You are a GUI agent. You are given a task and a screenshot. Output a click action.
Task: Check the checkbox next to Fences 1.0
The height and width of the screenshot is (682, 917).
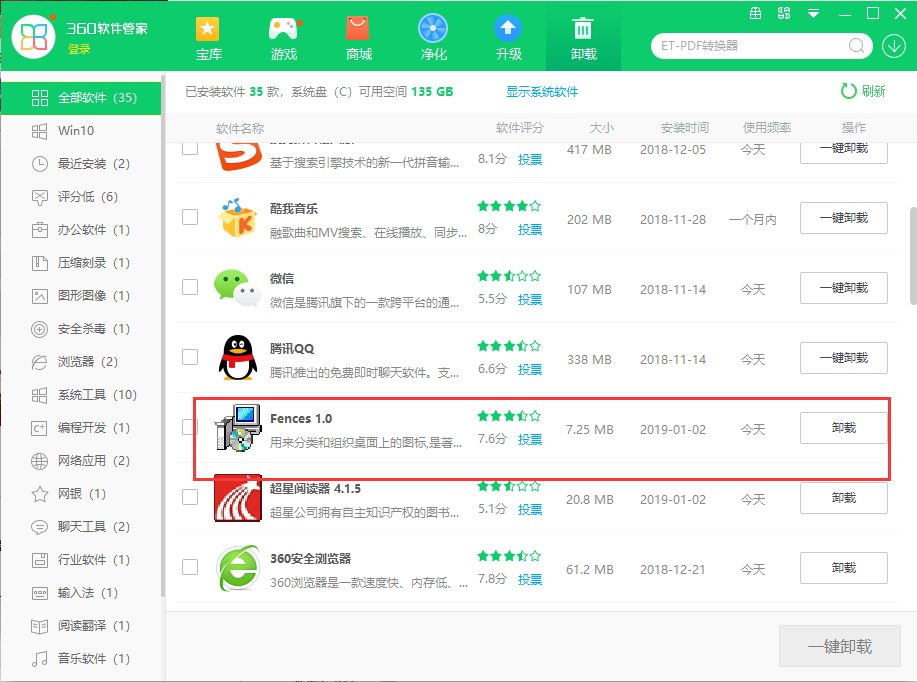point(190,428)
